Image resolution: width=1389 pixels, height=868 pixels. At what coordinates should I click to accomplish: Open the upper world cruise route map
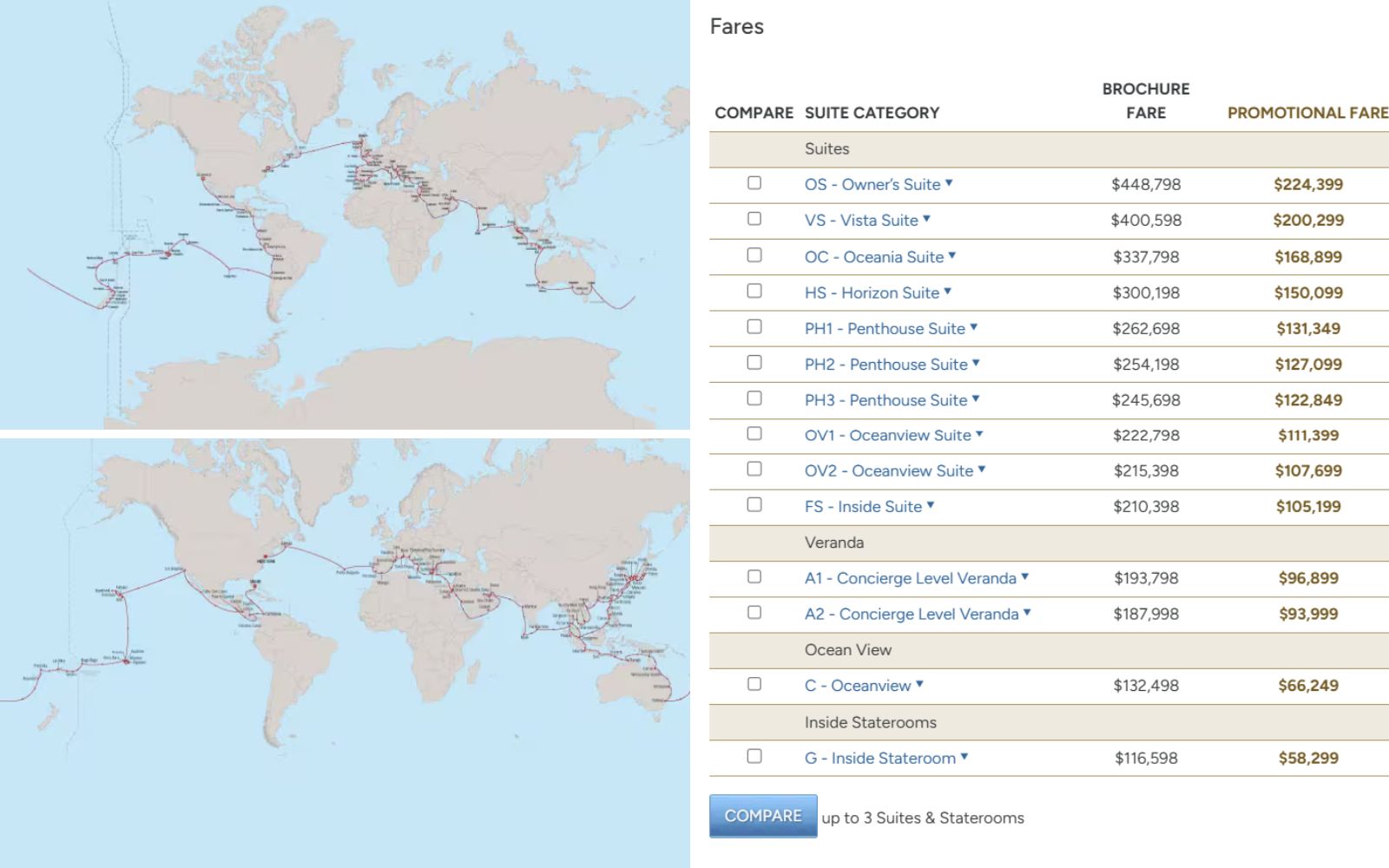[x=345, y=214]
